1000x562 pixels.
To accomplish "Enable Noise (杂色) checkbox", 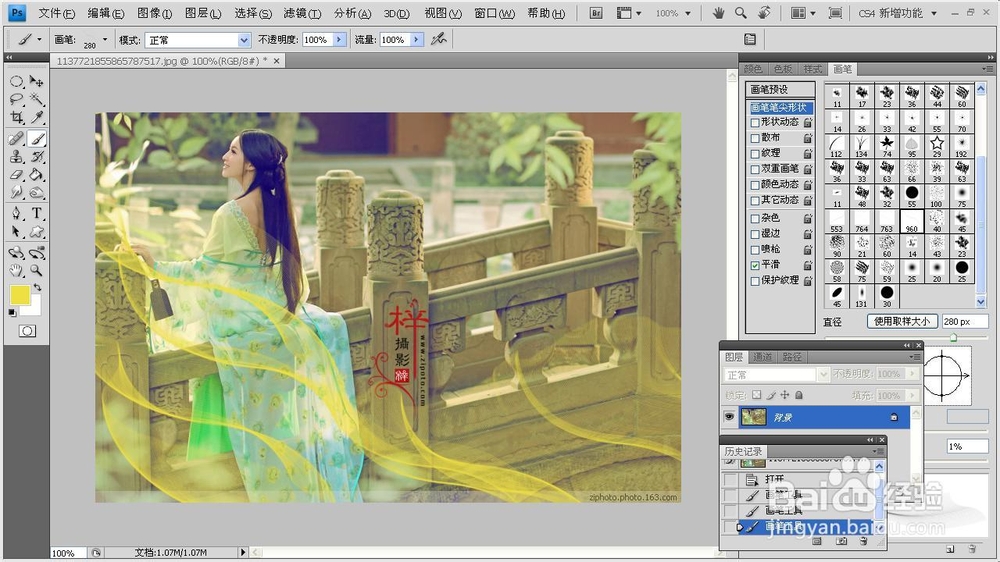I will [755, 219].
